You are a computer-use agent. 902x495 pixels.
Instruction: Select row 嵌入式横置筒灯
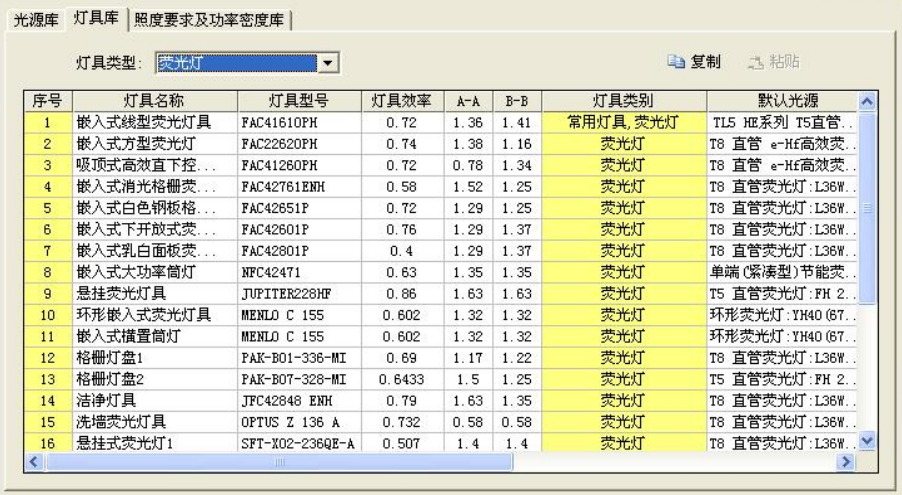[441, 337]
